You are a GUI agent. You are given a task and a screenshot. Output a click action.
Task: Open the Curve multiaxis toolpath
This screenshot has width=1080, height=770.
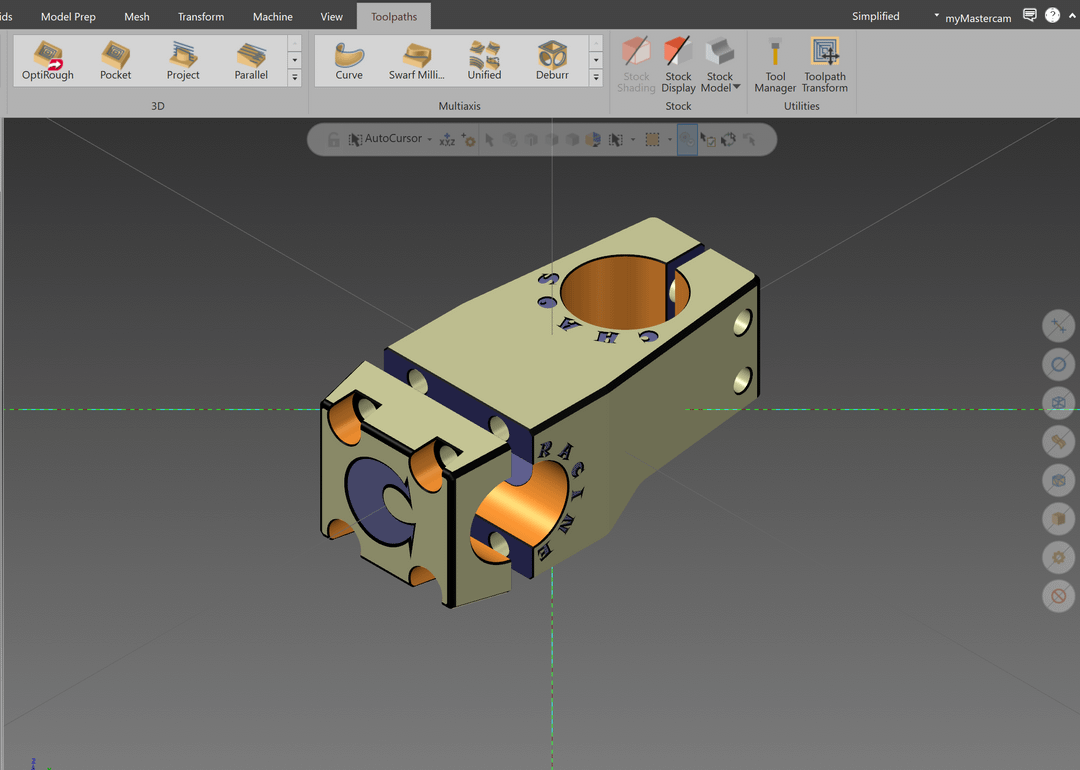(x=349, y=61)
